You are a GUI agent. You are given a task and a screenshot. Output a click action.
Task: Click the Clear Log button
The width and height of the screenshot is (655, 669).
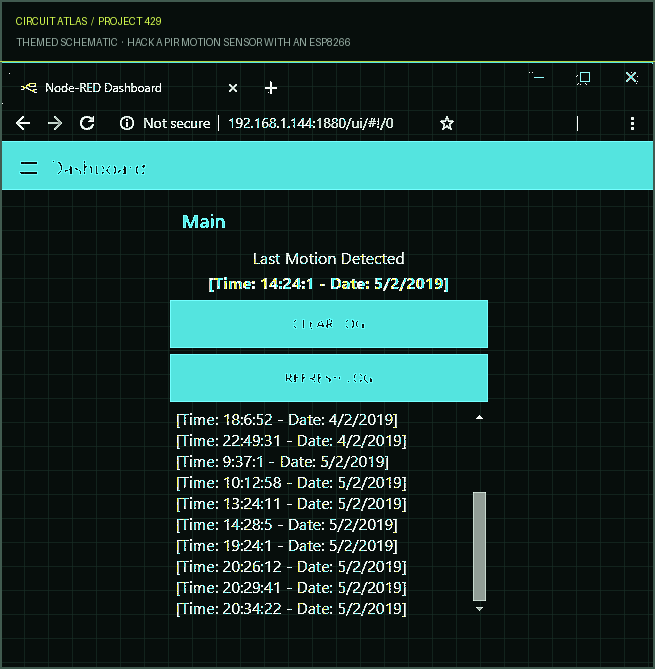(329, 324)
